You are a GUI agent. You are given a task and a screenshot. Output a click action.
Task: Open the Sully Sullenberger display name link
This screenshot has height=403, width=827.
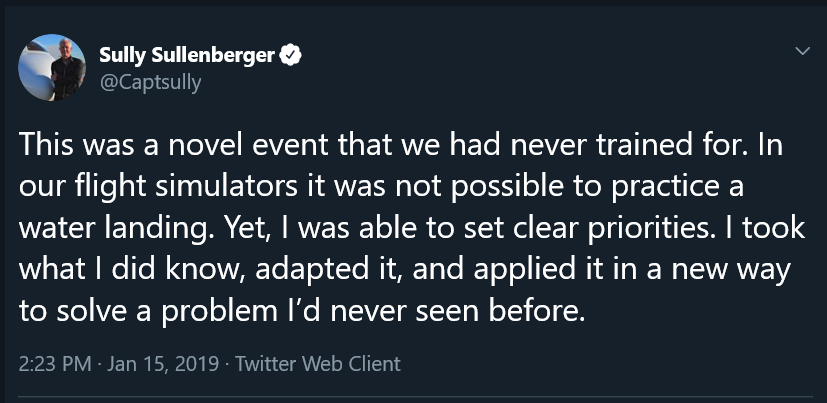pyautogui.click(x=187, y=54)
